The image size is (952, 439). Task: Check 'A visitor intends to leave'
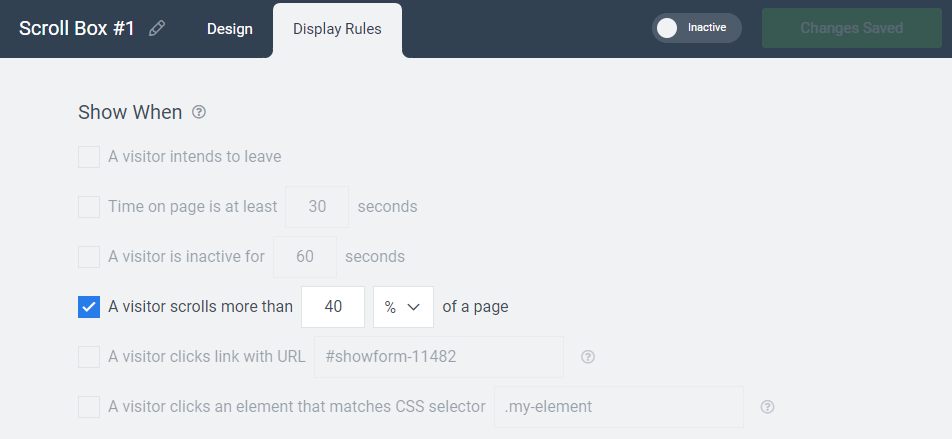pyautogui.click(x=89, y=157)
